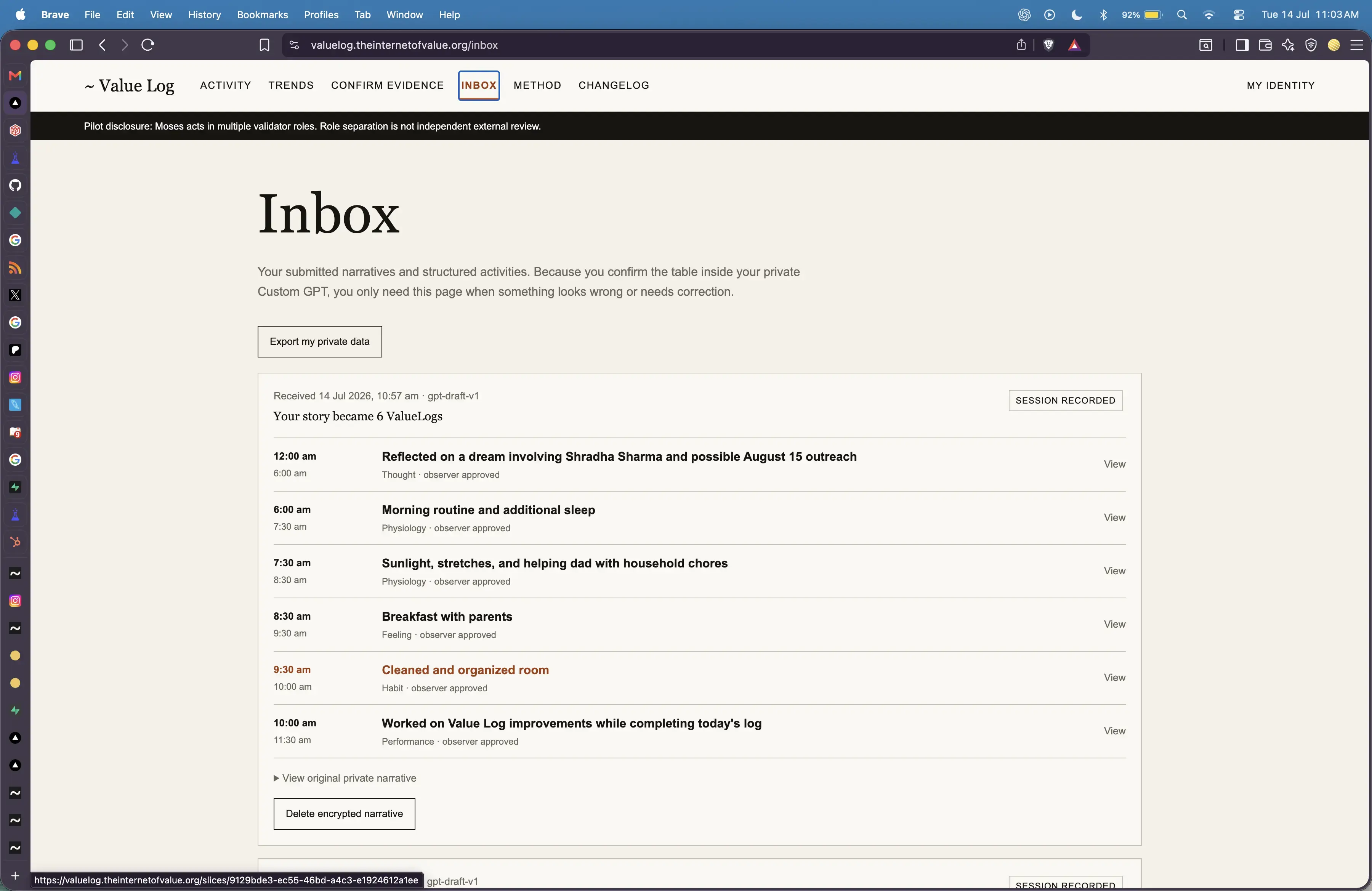The height and width of the screenshot is (891, 1372).
Task: Click View for Morning routine row
Action: pyautogui.click(x=1114, y=518)
